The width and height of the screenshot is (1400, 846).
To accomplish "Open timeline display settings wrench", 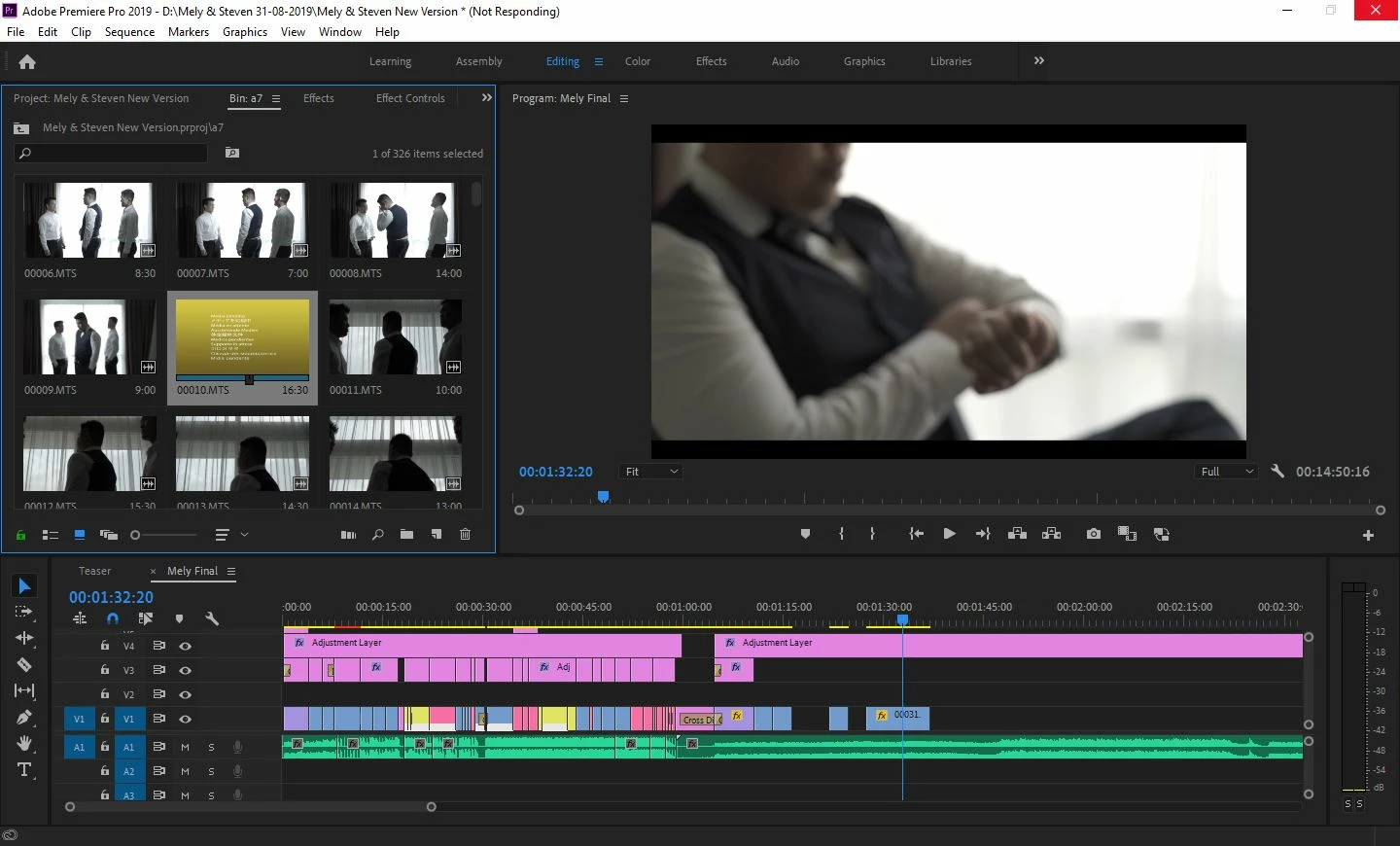I will [211, 618].
